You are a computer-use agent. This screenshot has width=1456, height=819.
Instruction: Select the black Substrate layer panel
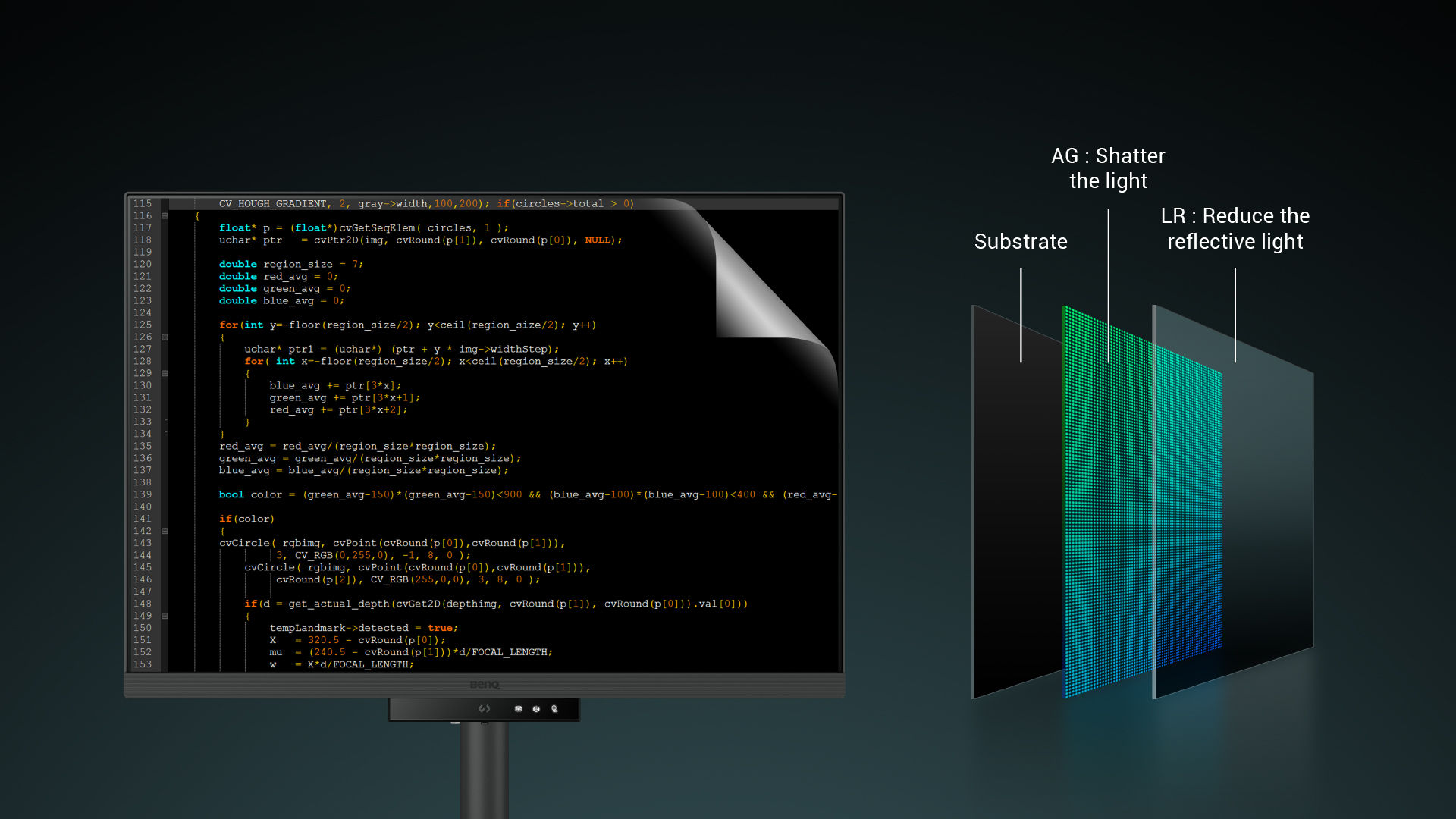(x=1012, y=493)
